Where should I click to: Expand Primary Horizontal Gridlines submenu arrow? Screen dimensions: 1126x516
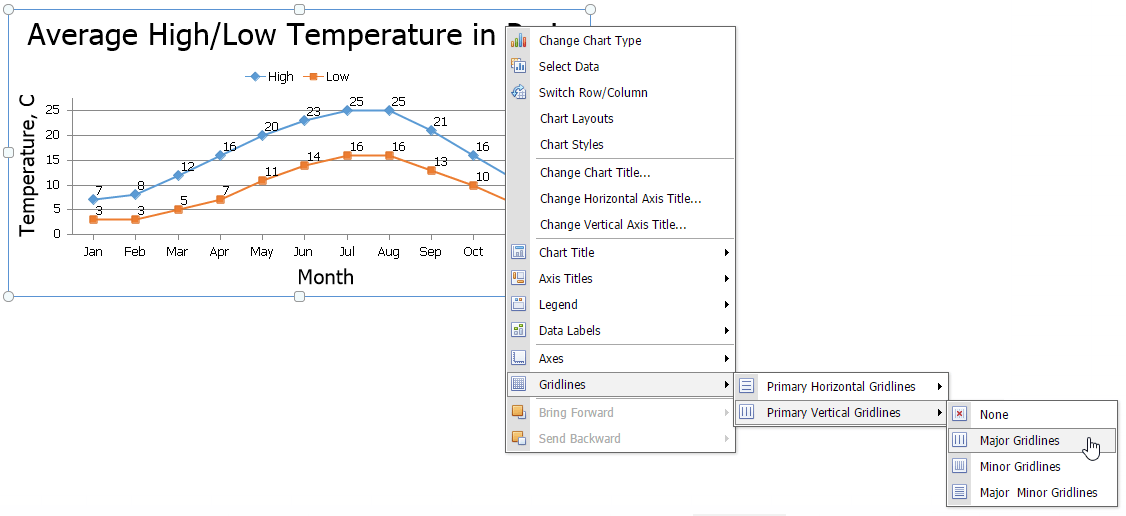coord(939,387)
